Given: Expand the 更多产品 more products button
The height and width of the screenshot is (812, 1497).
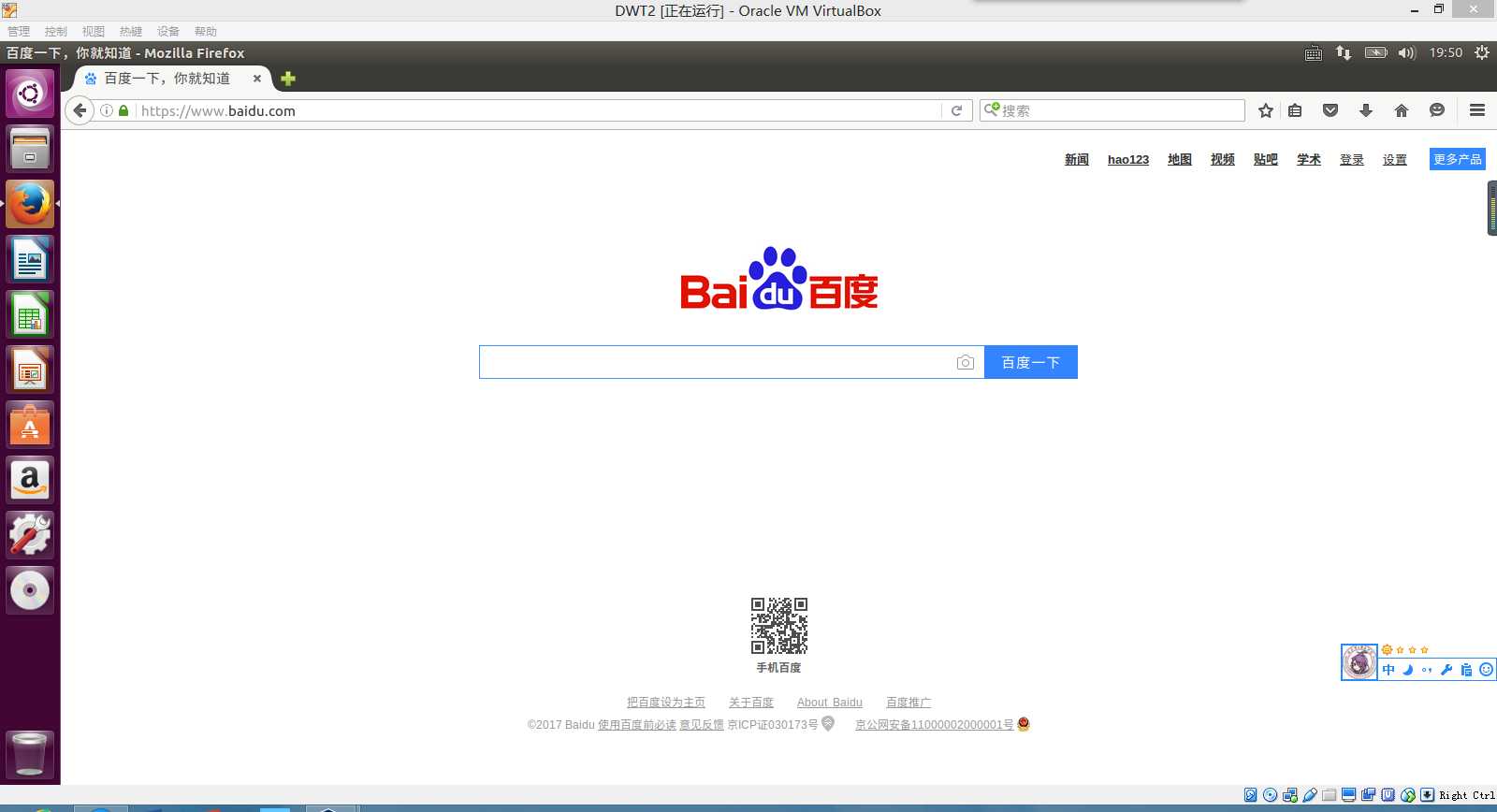Looking at the screenshot, I should coord(1458,159).
